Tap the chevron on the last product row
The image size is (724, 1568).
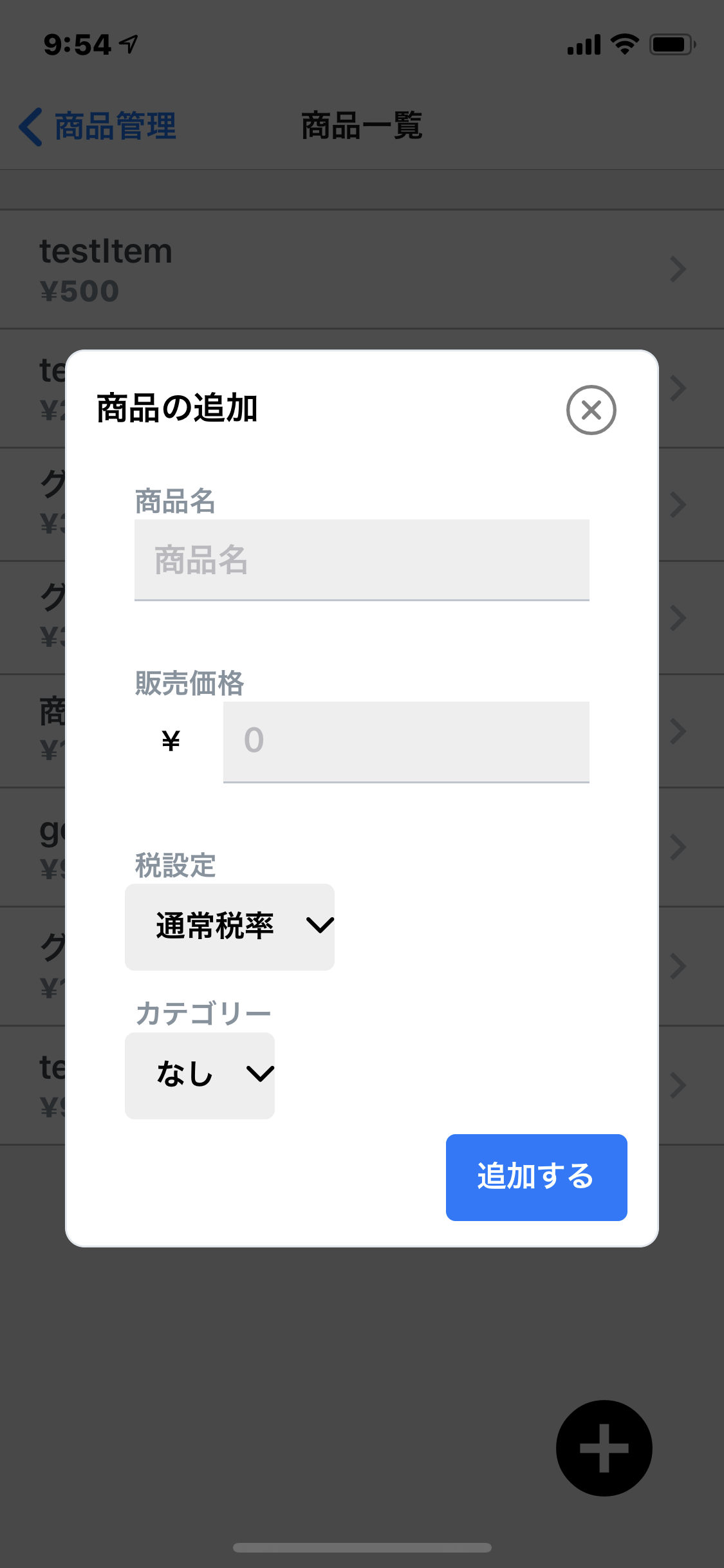[x=678, y=1085]
